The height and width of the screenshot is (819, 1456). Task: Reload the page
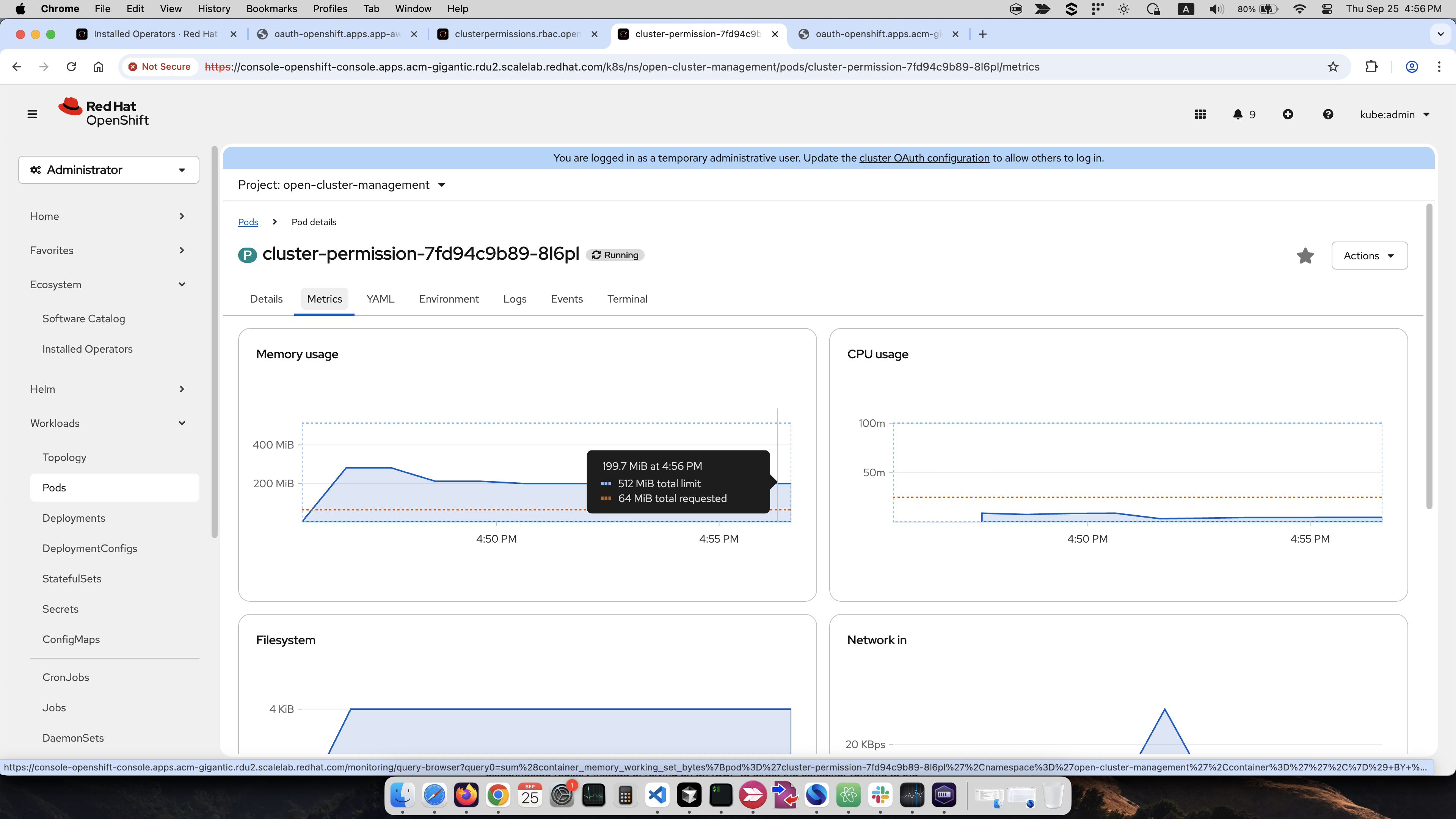(x=71, y=67)
